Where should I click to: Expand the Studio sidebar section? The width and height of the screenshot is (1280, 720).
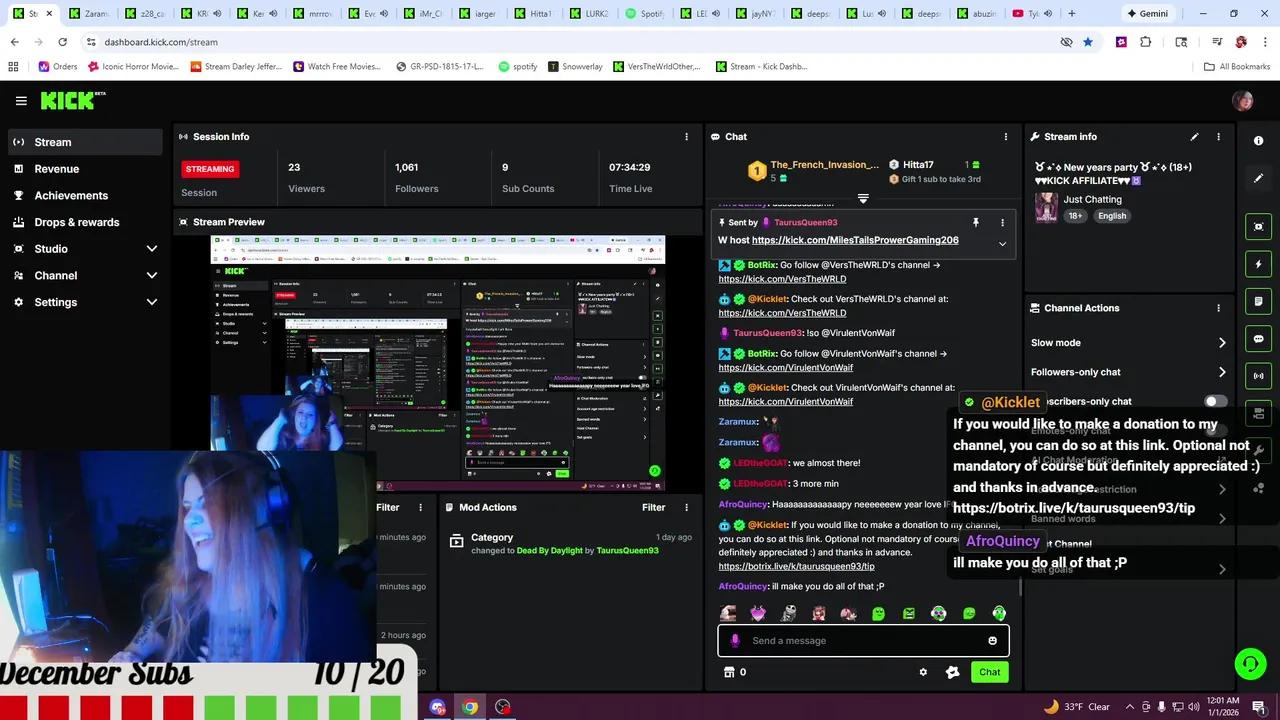tap(152, 249)
